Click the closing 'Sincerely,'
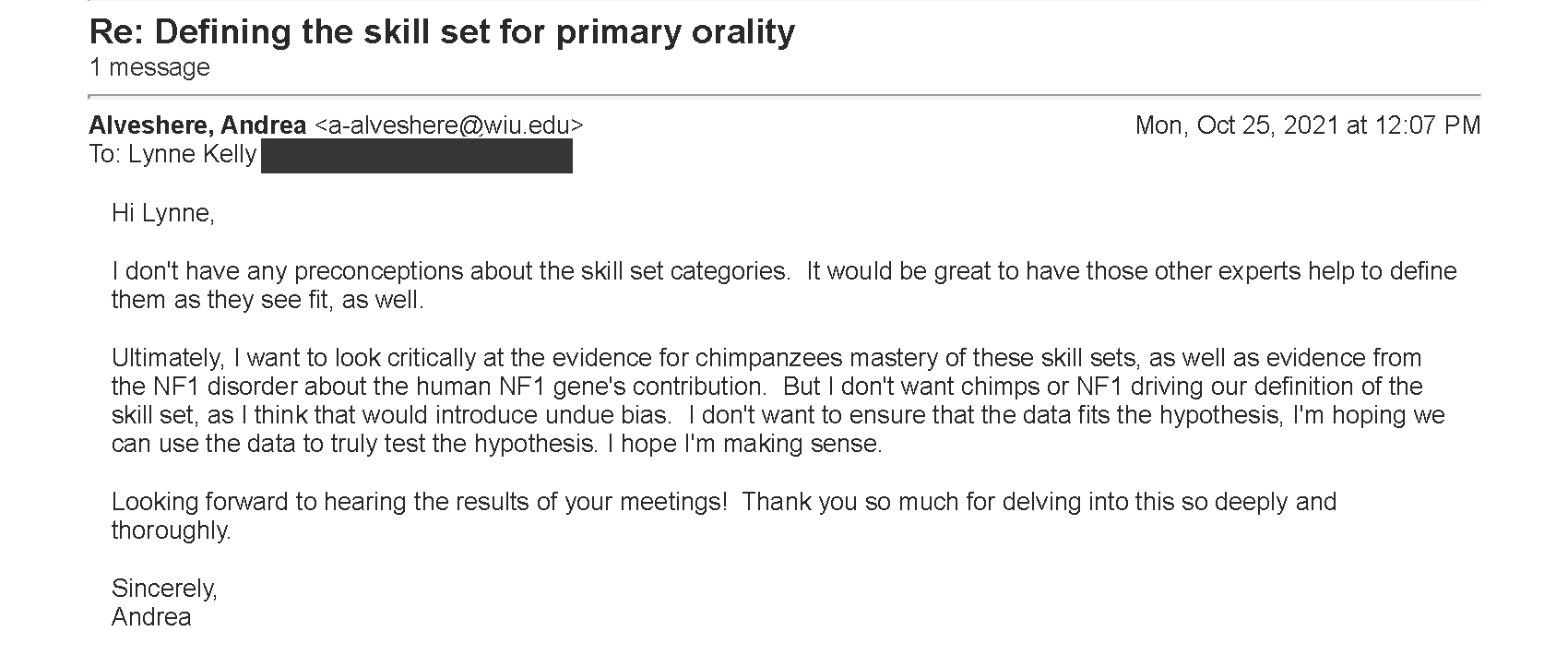1568x667 pixels. pyautogui.click(x=165, y=588)
